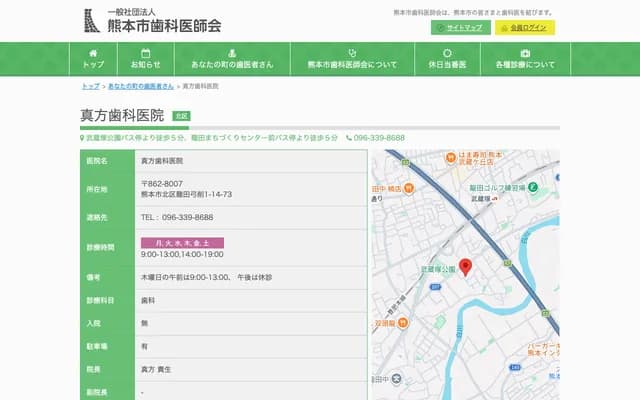Click the 北区 ward tag
This screenshot has height=400, width=640.
[x=181, y=116]
